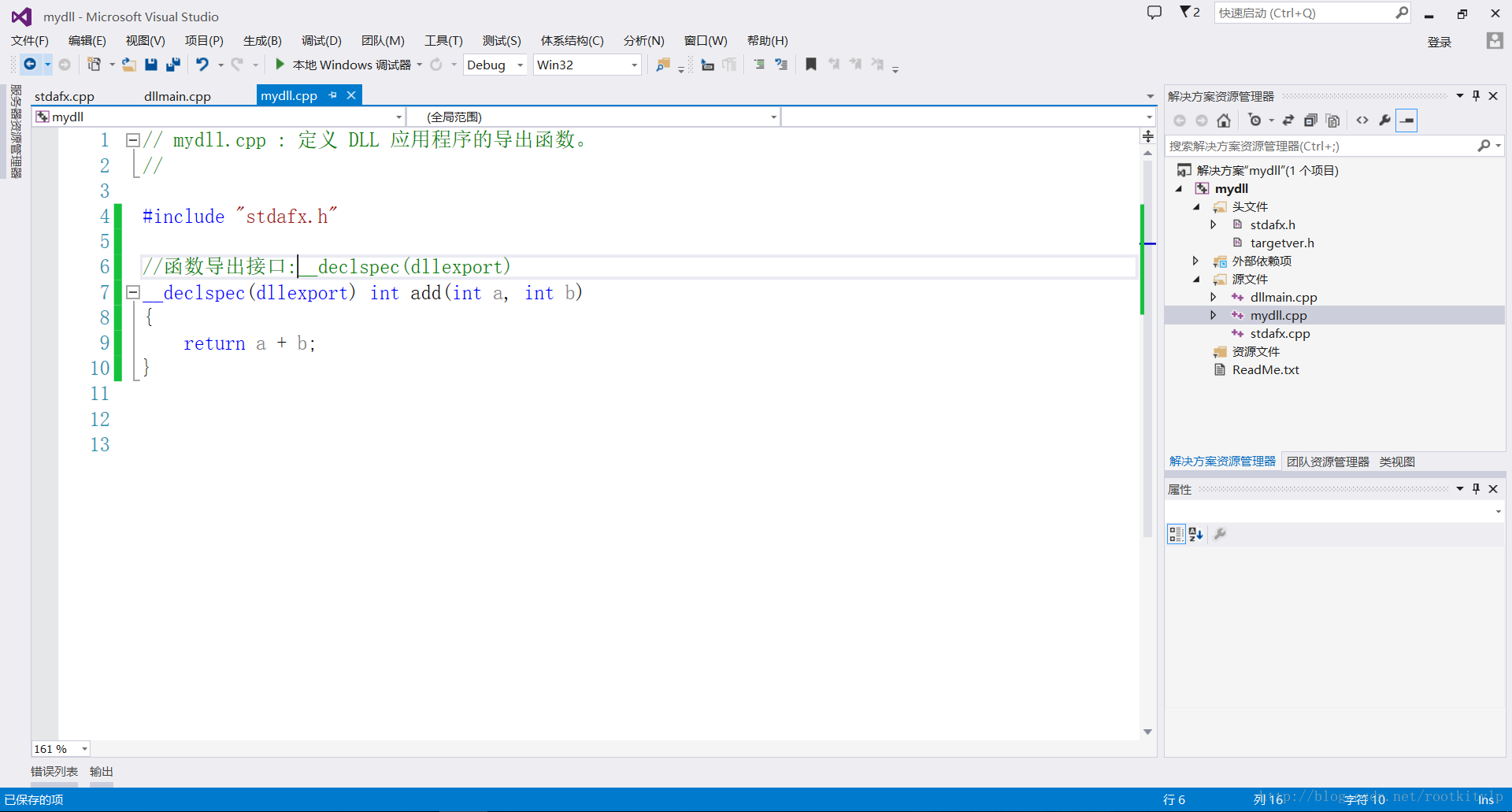Click the Home icon in Solution Explorer
Image resolution: width=1512 pixels, height=812 pixels.
tap(1224, 121)
